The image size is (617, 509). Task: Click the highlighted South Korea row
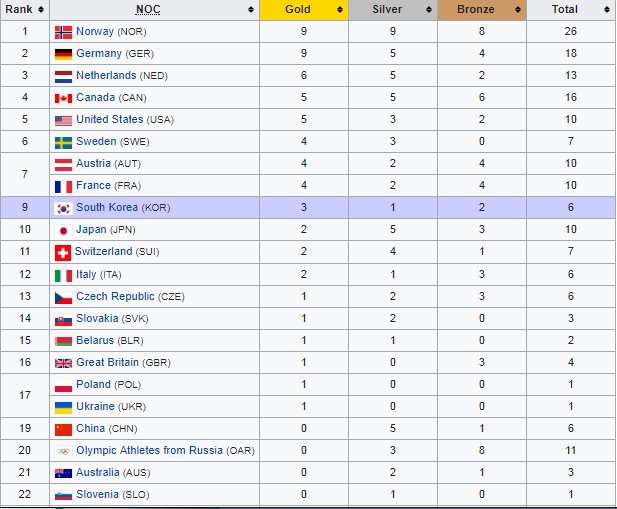330,208
